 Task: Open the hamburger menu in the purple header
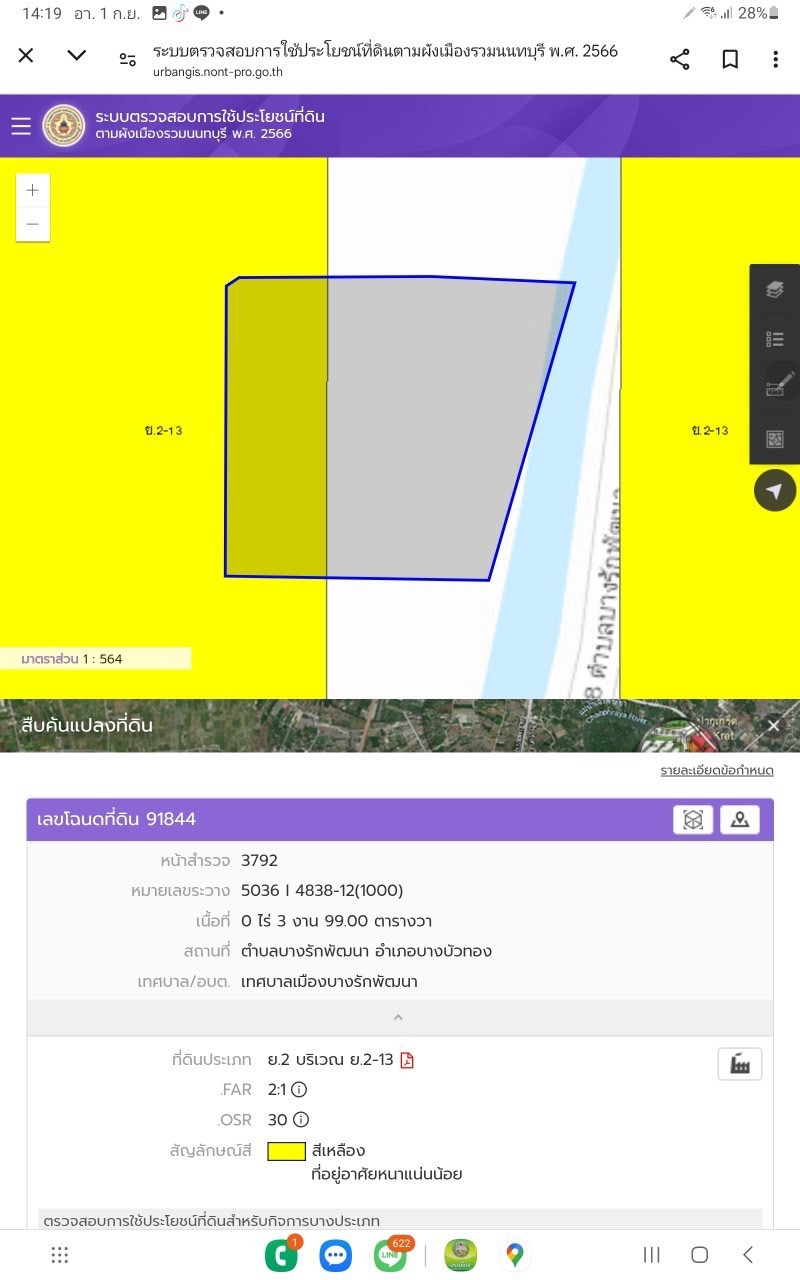pyautogui.click(x=21, y=126)
